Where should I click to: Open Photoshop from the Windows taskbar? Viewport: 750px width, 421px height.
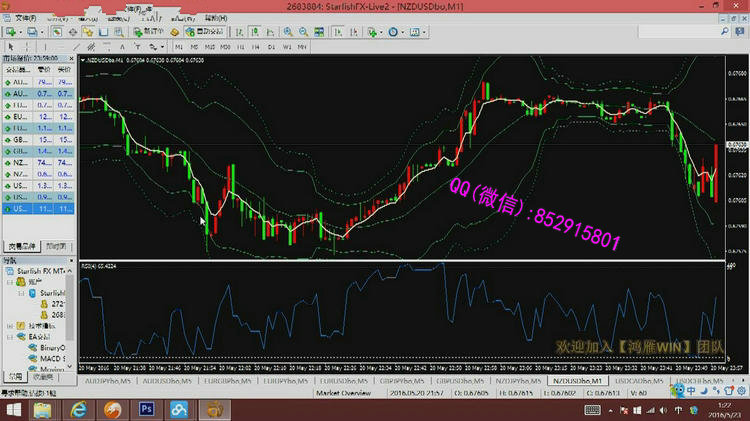[146, 408]
